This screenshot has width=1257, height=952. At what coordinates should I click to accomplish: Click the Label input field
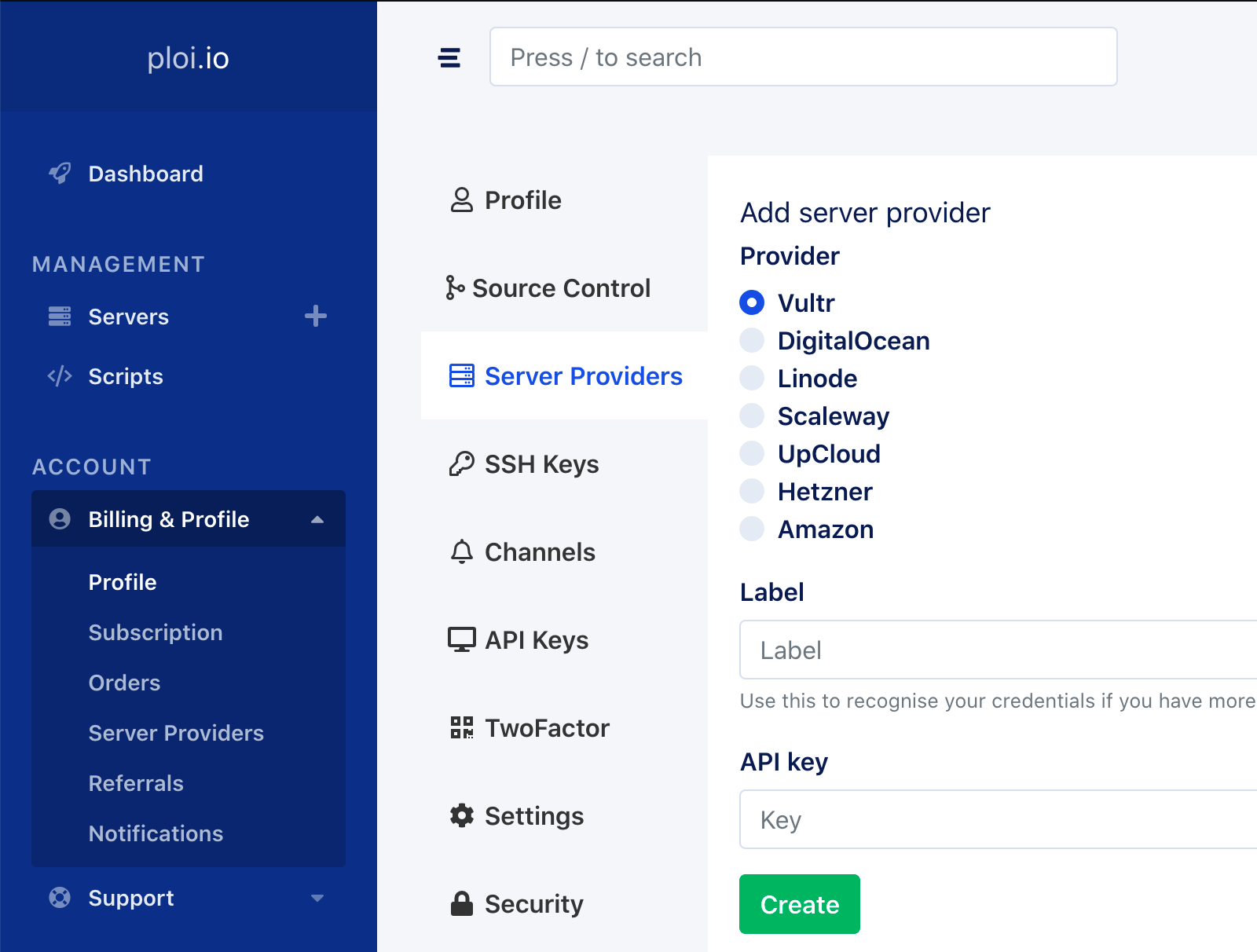999,650
